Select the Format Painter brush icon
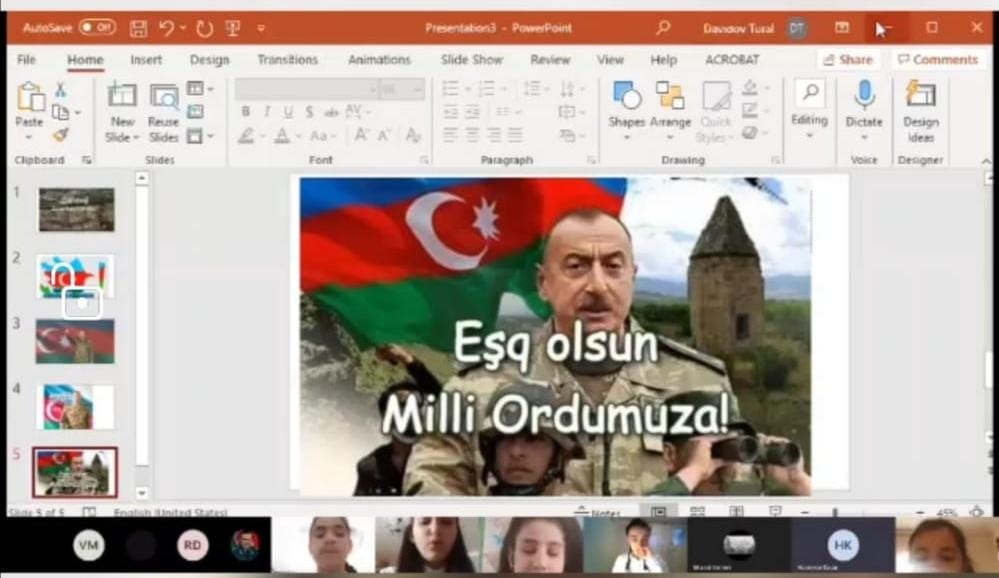 (x=61, y=134)
